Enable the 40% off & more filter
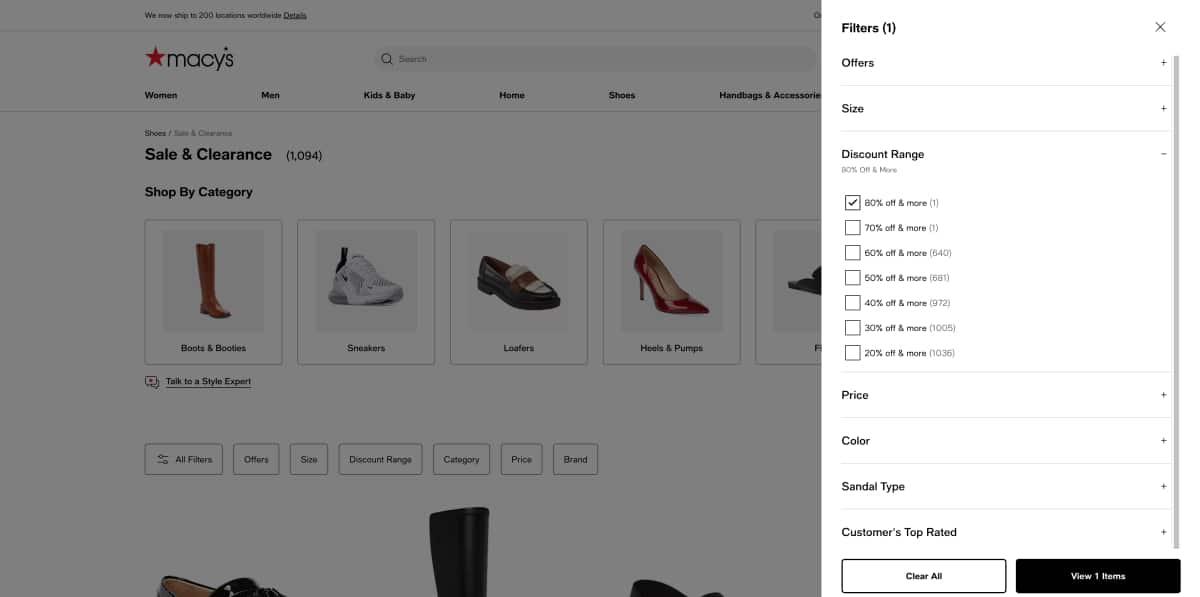 (852, 302)
